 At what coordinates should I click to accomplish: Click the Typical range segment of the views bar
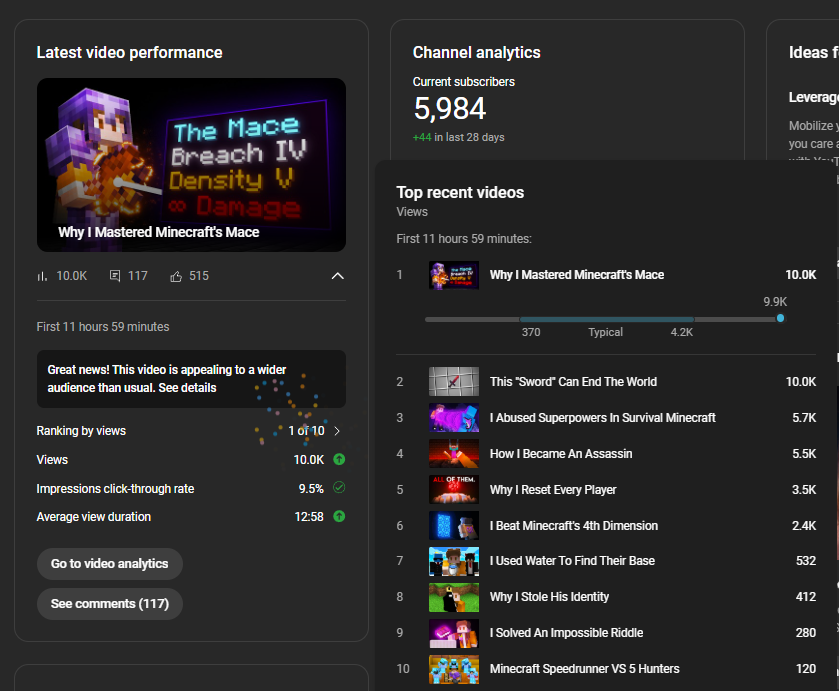[607, 319]
